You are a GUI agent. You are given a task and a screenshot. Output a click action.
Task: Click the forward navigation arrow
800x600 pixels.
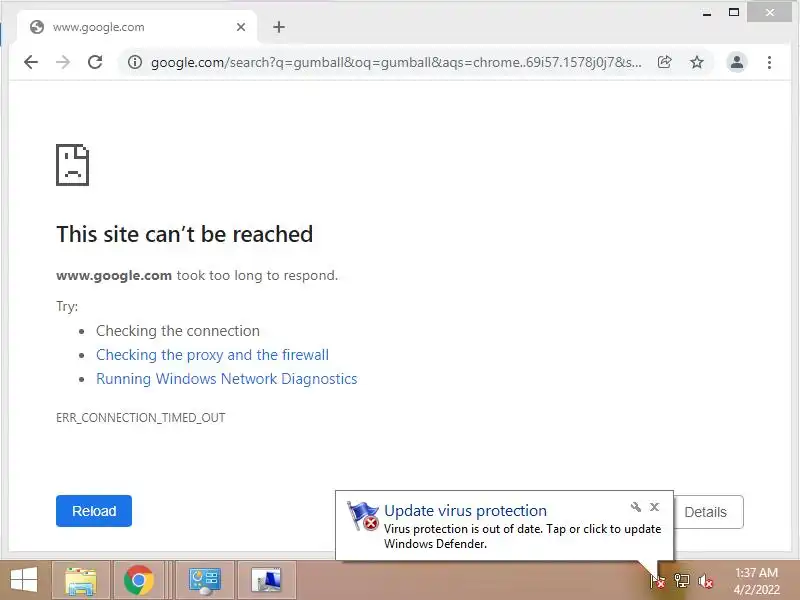click(x=63, y=62)
